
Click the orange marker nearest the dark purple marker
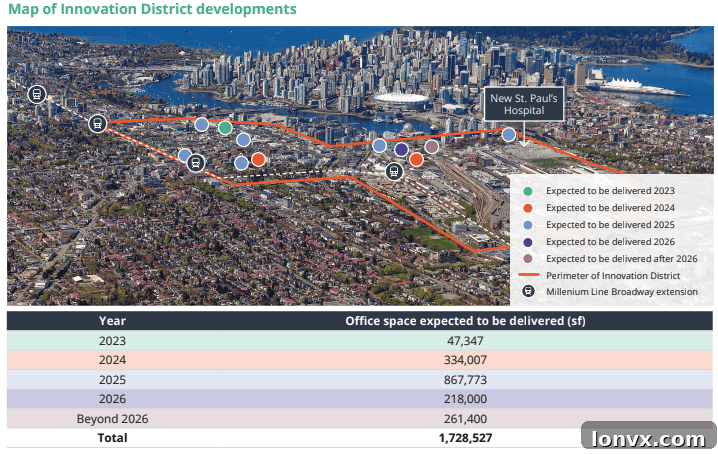point(416,159)
